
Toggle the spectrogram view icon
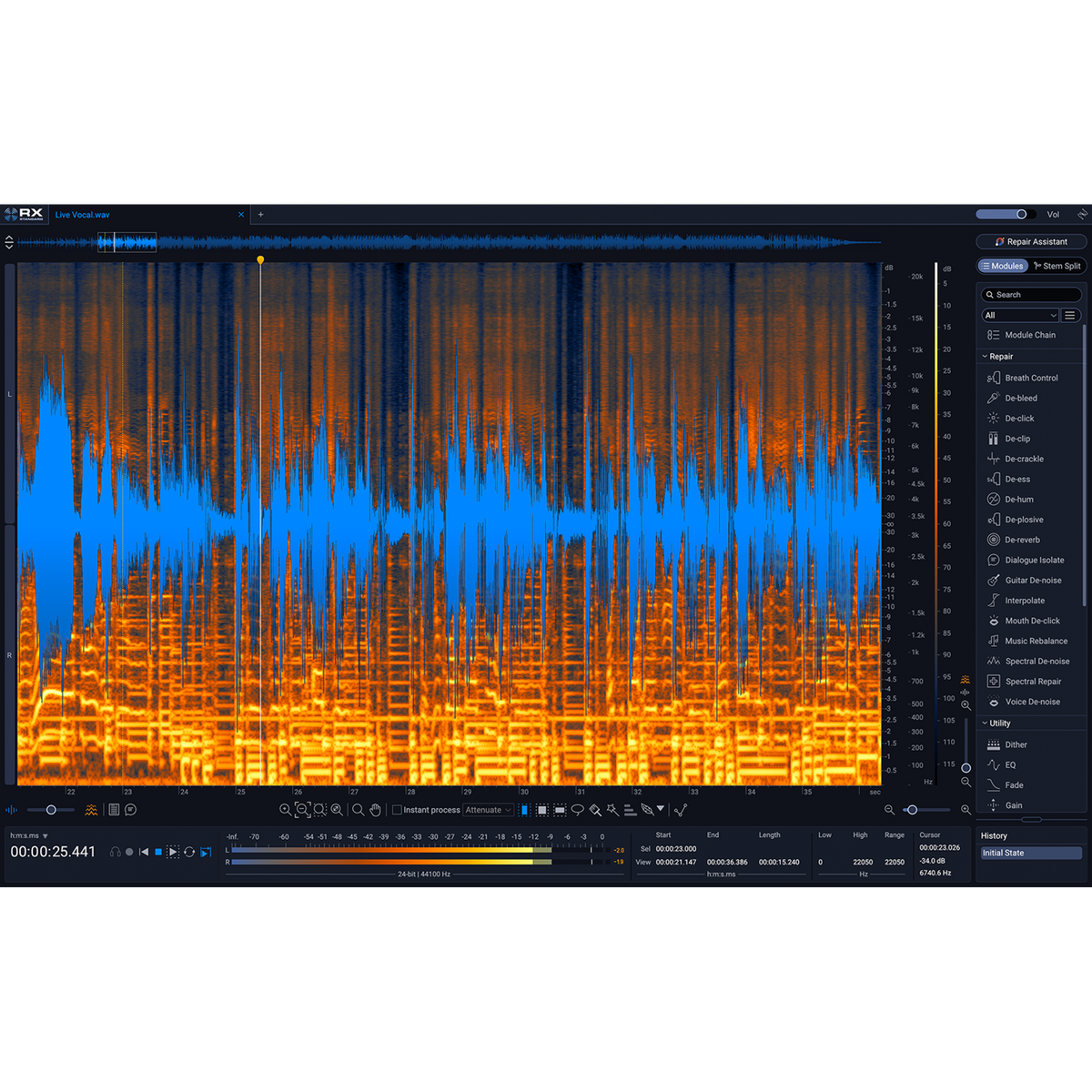(x=91, y=810)
